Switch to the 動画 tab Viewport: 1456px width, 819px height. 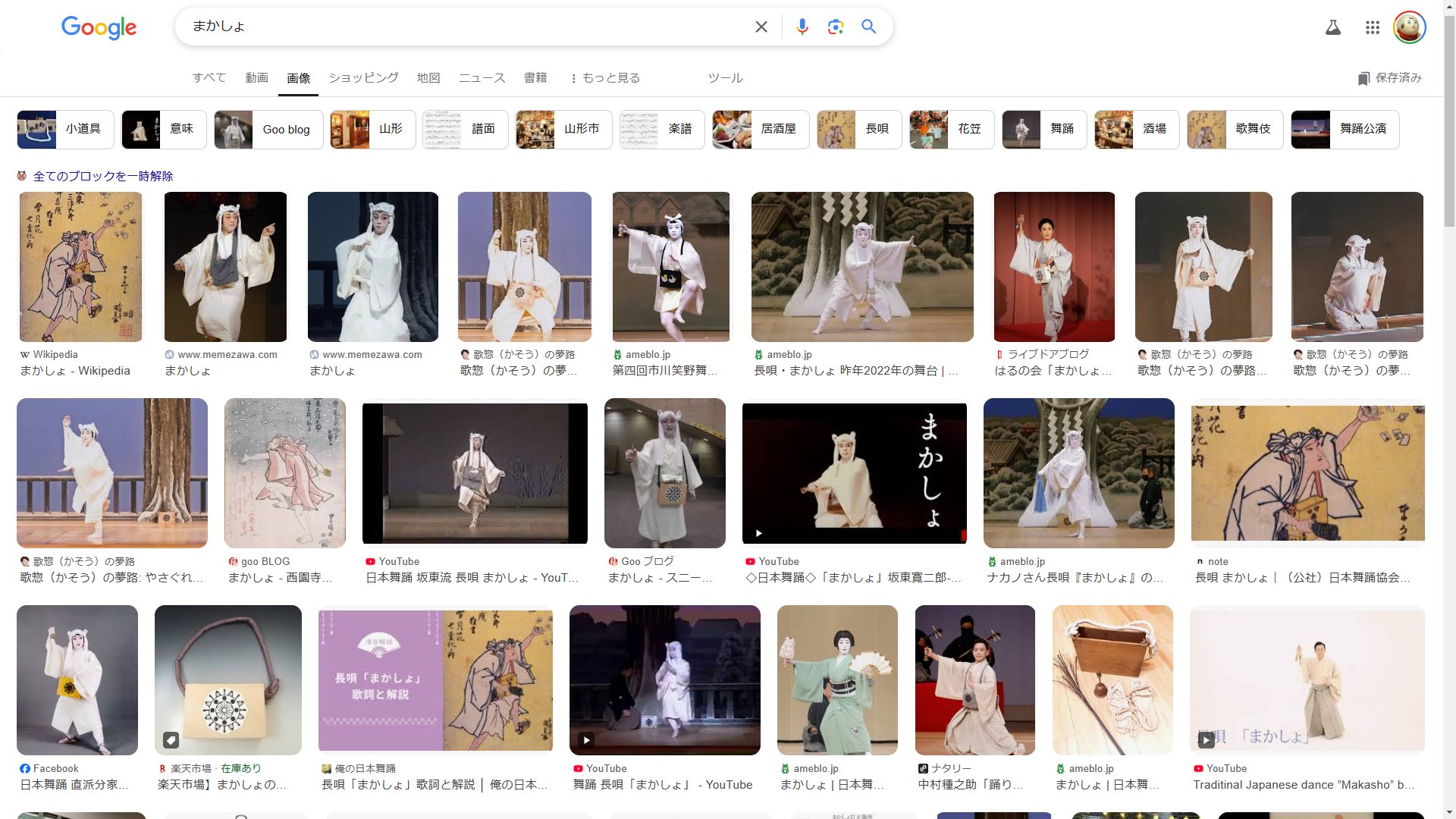coord(256,78)
